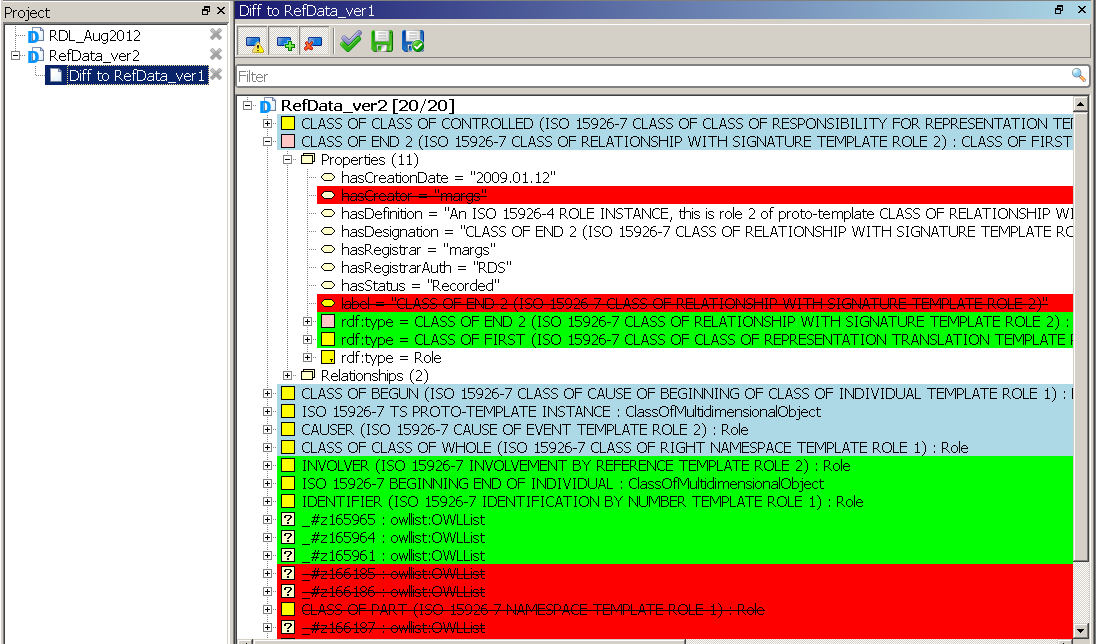Collapse the CLASS OF END 2 row
Image resolution: width=1096 pixels, height=644 pixels.
coord(267,142)
